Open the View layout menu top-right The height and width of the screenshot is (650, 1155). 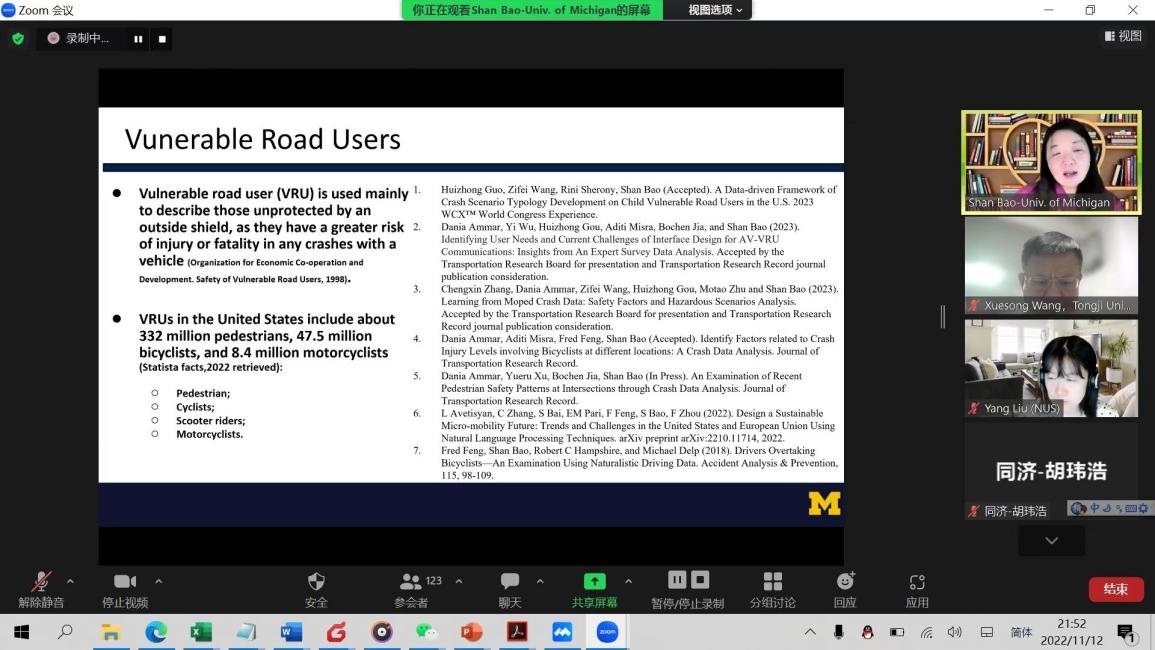(1122, 36)
